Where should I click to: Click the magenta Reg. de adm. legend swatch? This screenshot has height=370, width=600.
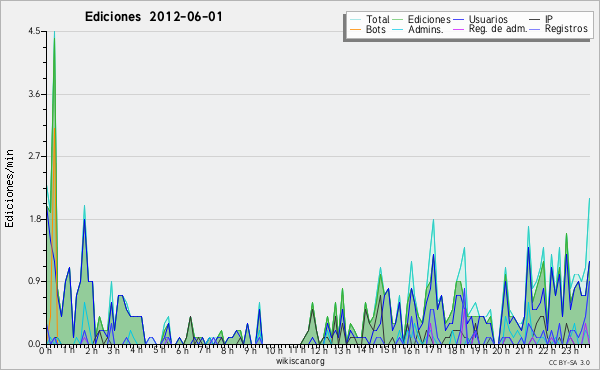[458, 29]
